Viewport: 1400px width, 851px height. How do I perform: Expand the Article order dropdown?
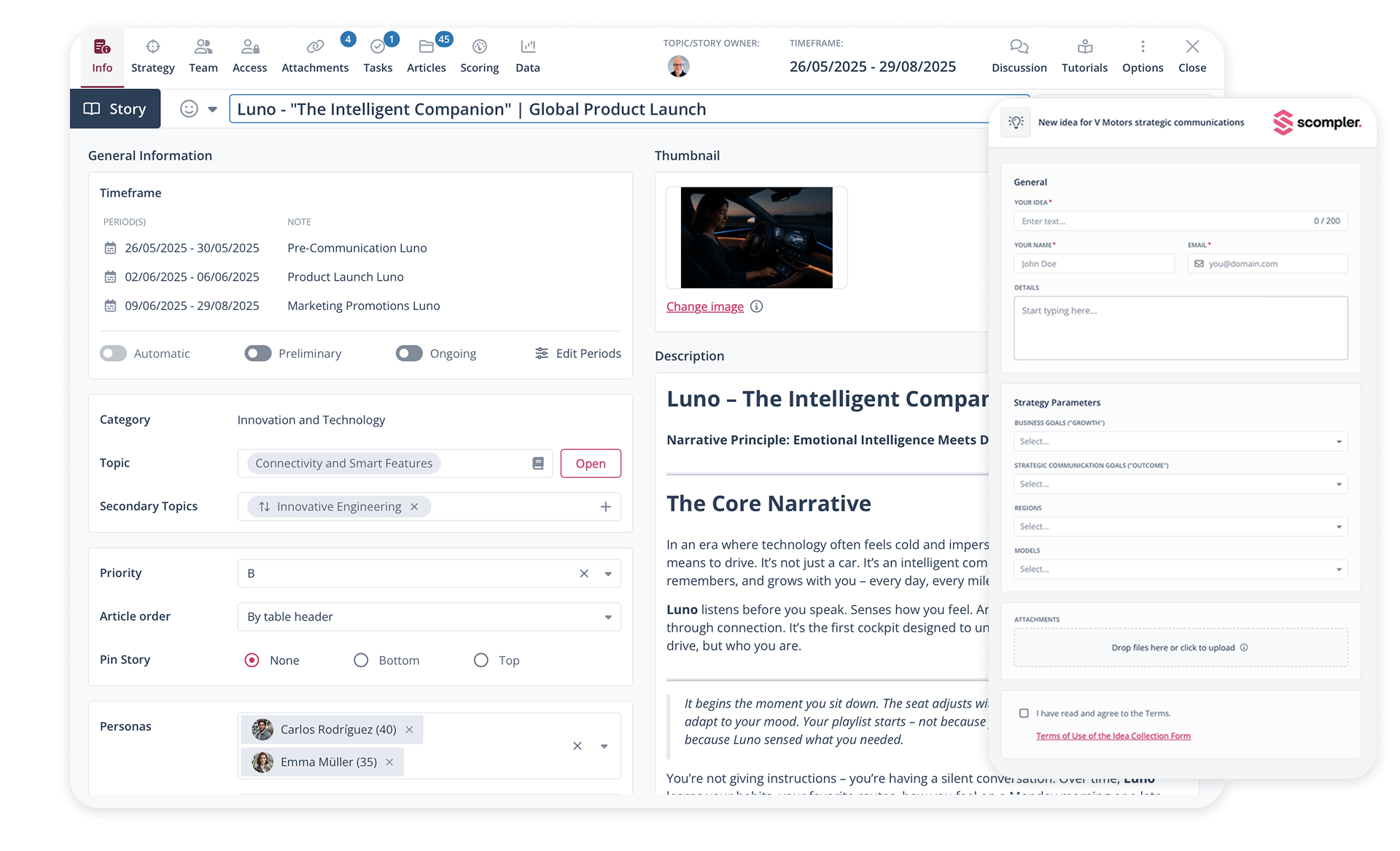tap(607, 617)
